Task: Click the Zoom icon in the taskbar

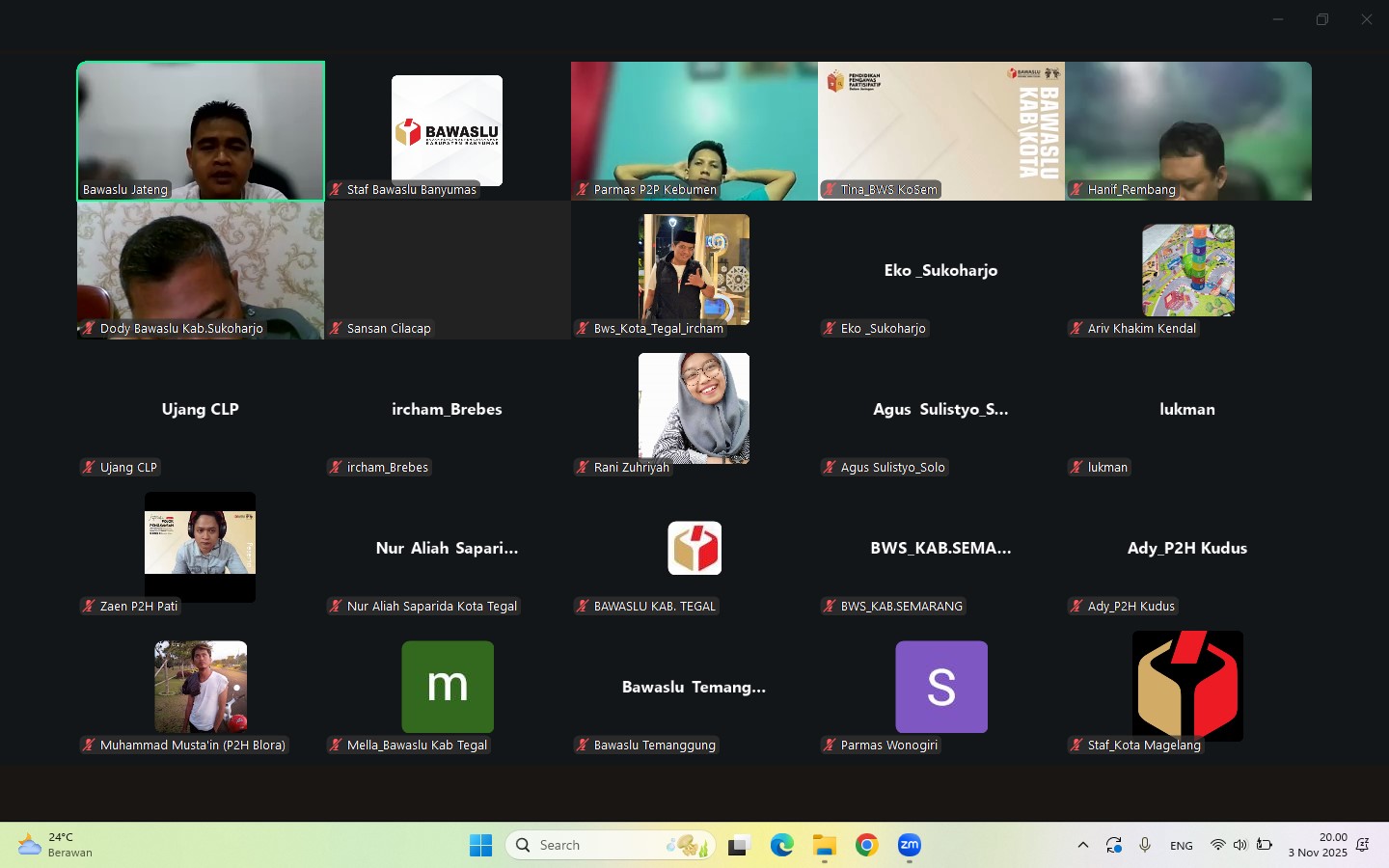Action: point(909,846)
